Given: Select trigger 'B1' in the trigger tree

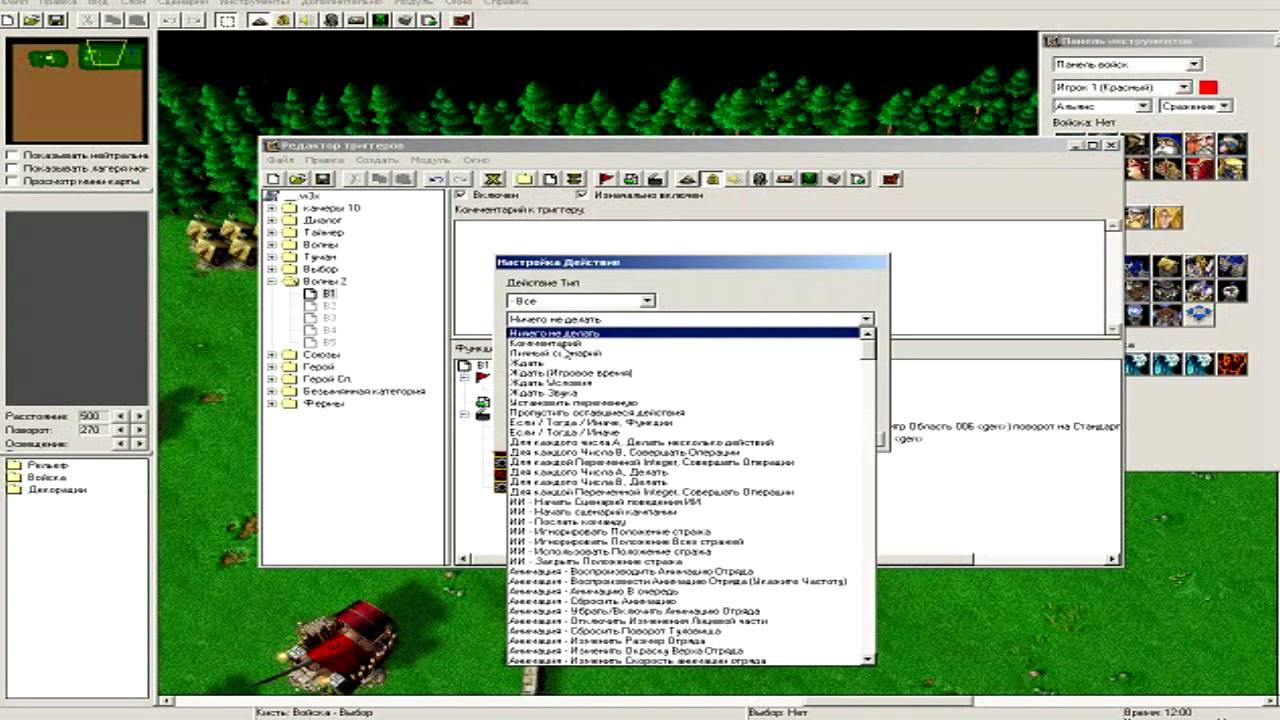Looking at the screenshot, I should pyautogui.click(x=329, y=294).
